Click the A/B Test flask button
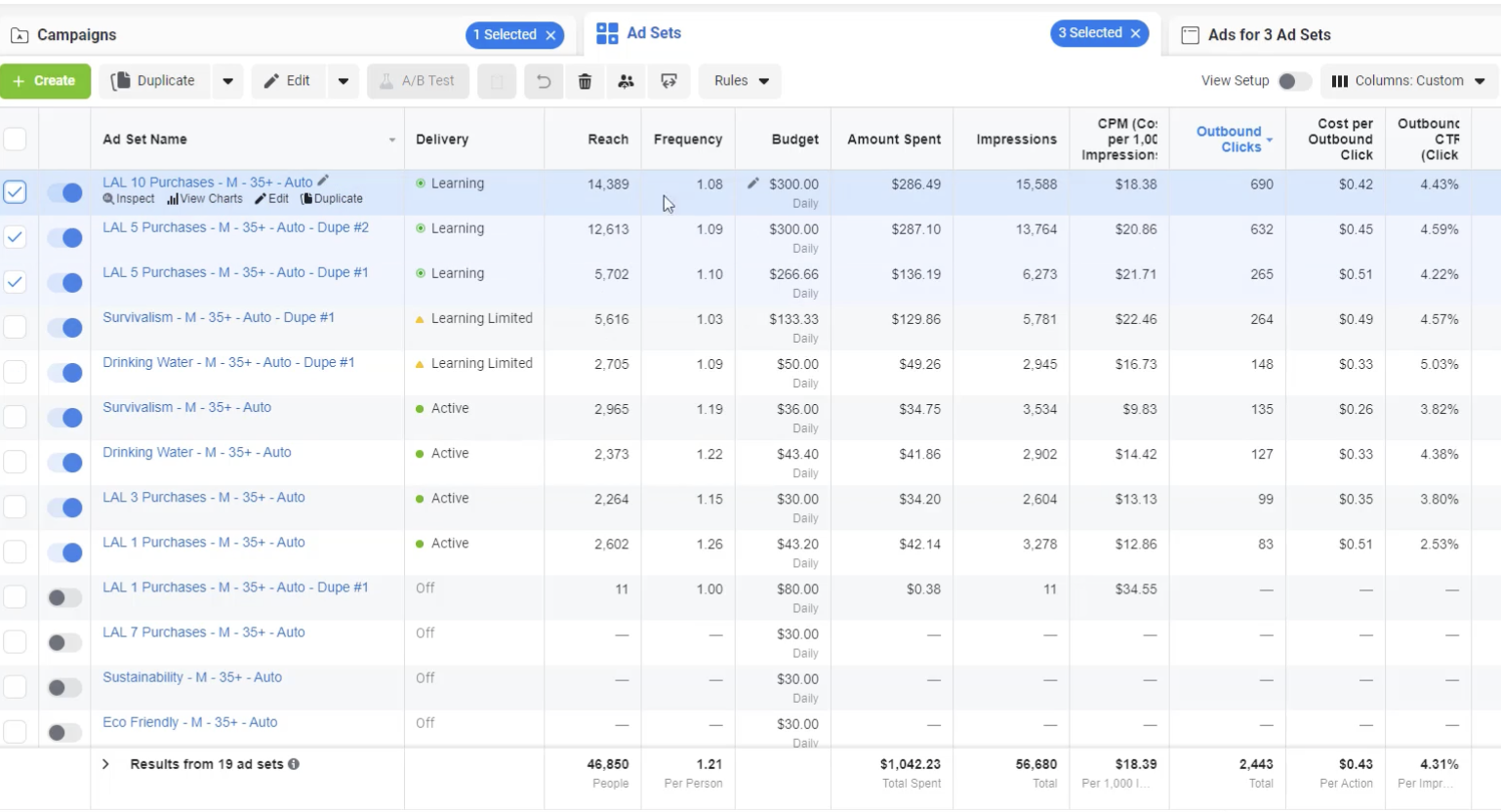The image size is (1501, 812). click(x=418, y=81)
